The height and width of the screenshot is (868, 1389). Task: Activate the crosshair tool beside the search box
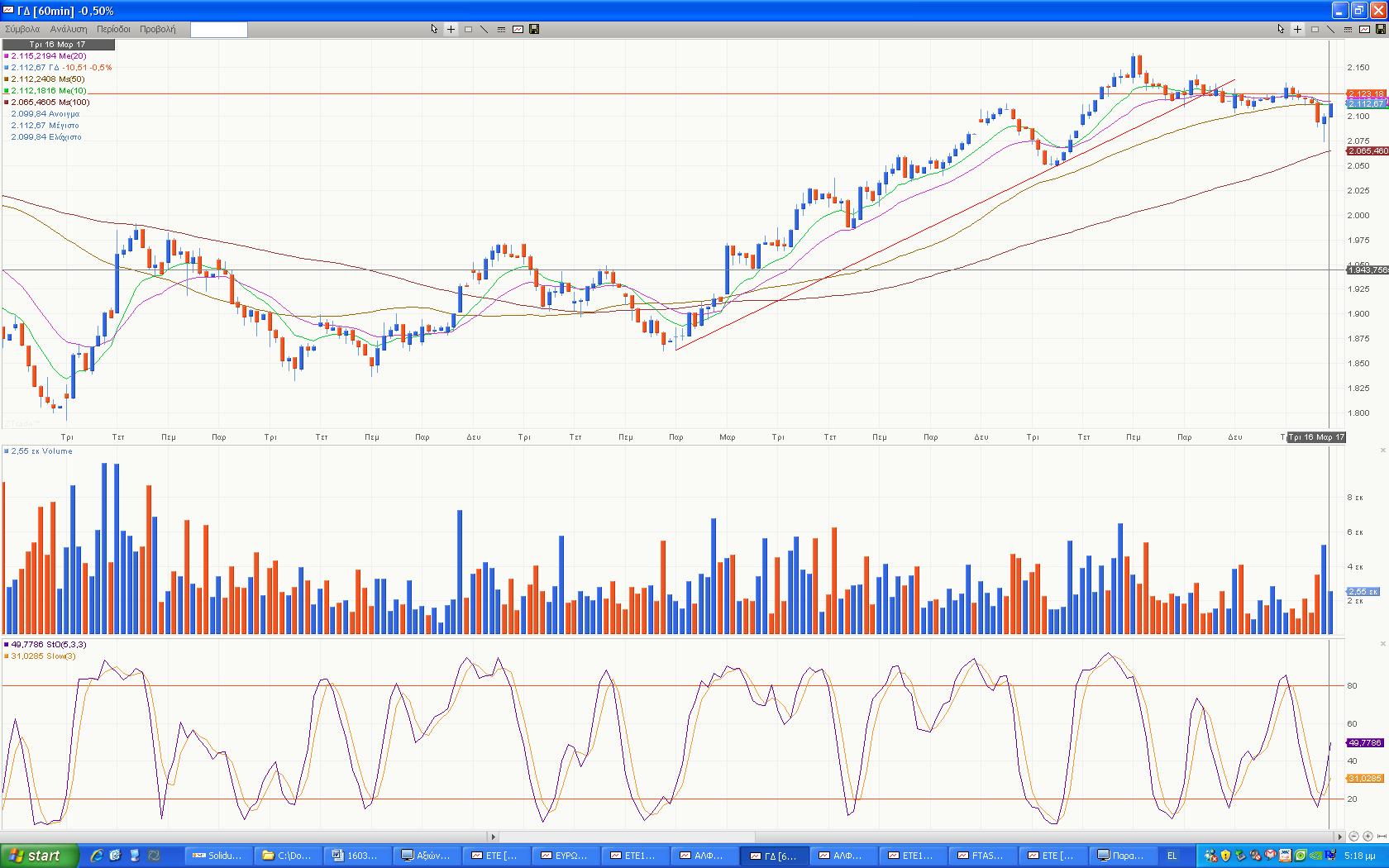[x=451, y=29]
